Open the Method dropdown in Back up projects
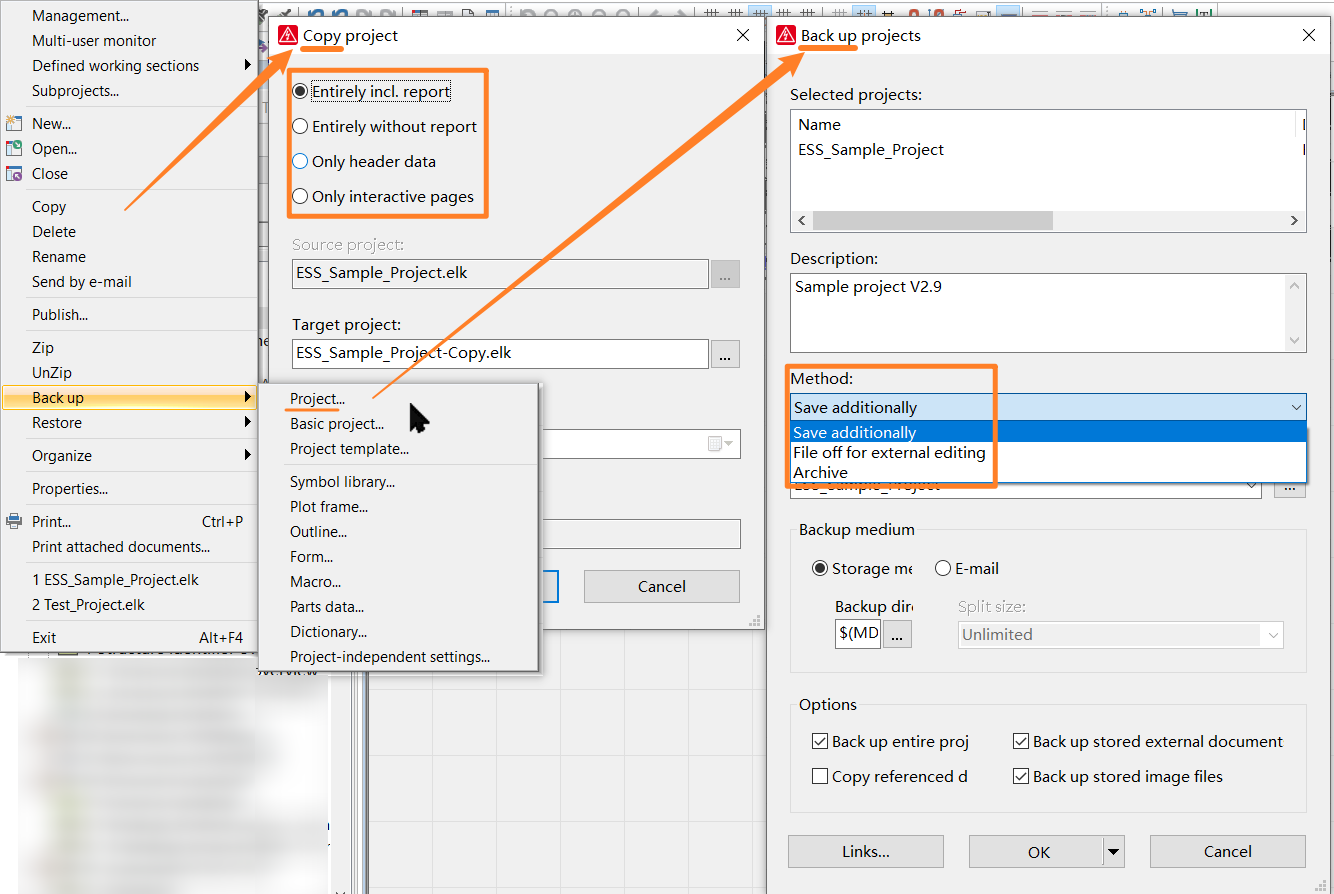The image size is (1334, 894). click(1048, 407)
